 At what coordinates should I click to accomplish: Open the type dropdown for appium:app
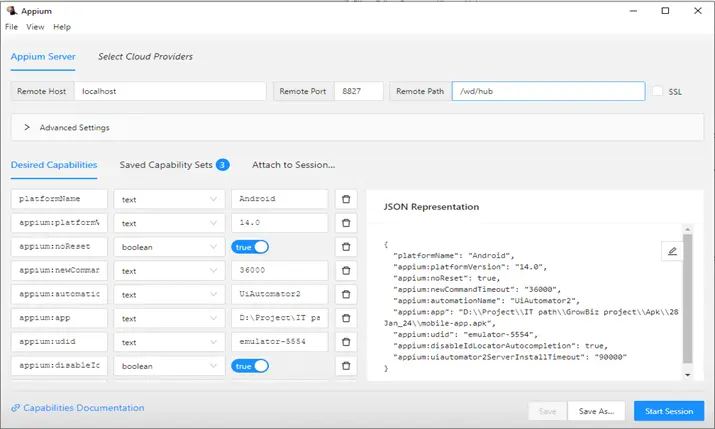point(169,318)
